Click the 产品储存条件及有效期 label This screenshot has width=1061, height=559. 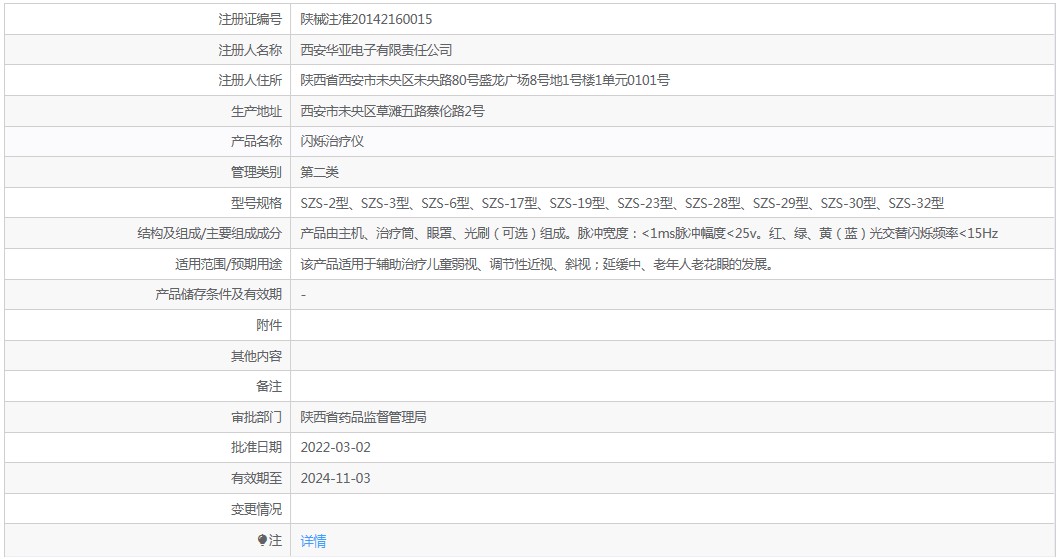[219, 294]
